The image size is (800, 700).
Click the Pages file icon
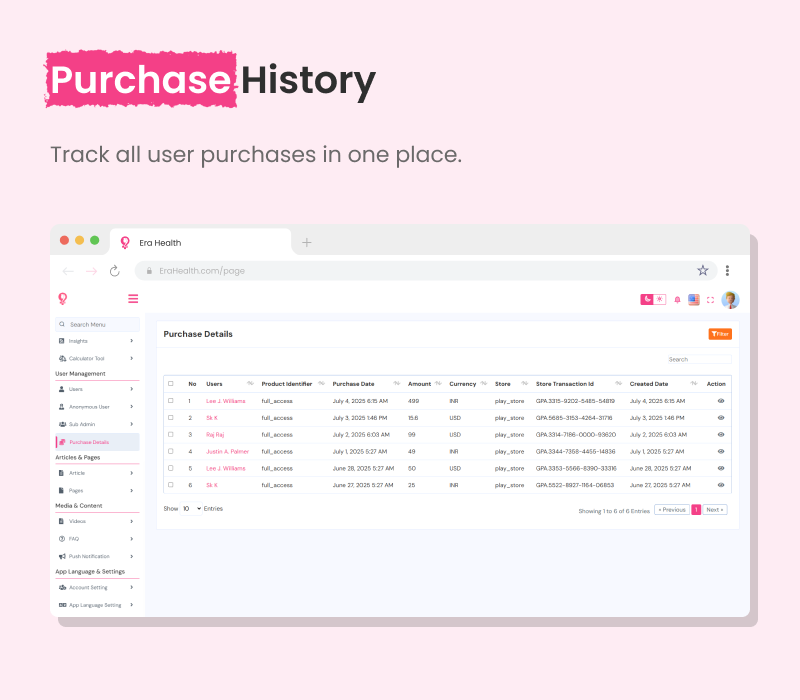(61, 490)
